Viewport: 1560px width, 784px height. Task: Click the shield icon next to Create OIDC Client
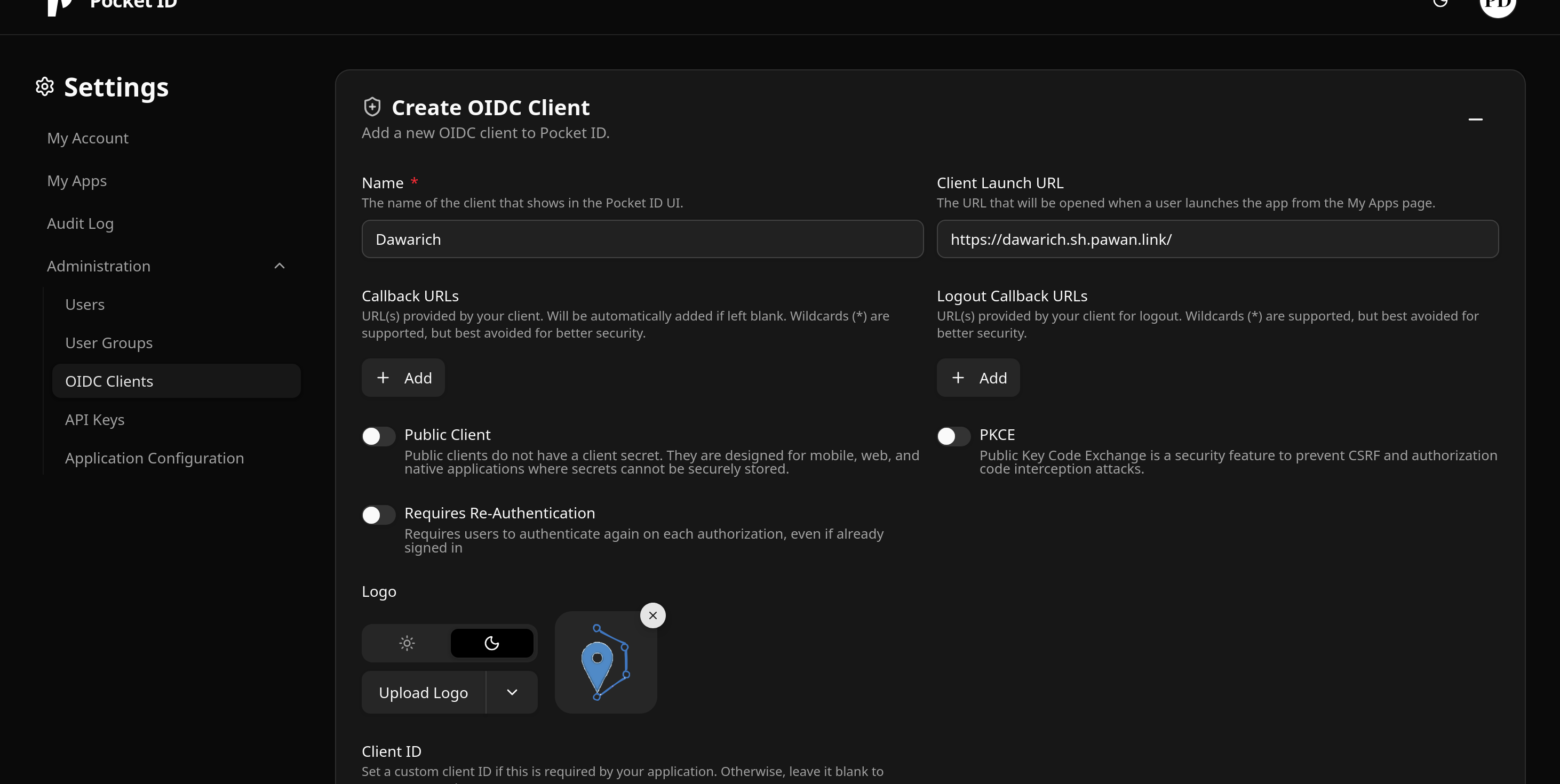tap(371, 106)
